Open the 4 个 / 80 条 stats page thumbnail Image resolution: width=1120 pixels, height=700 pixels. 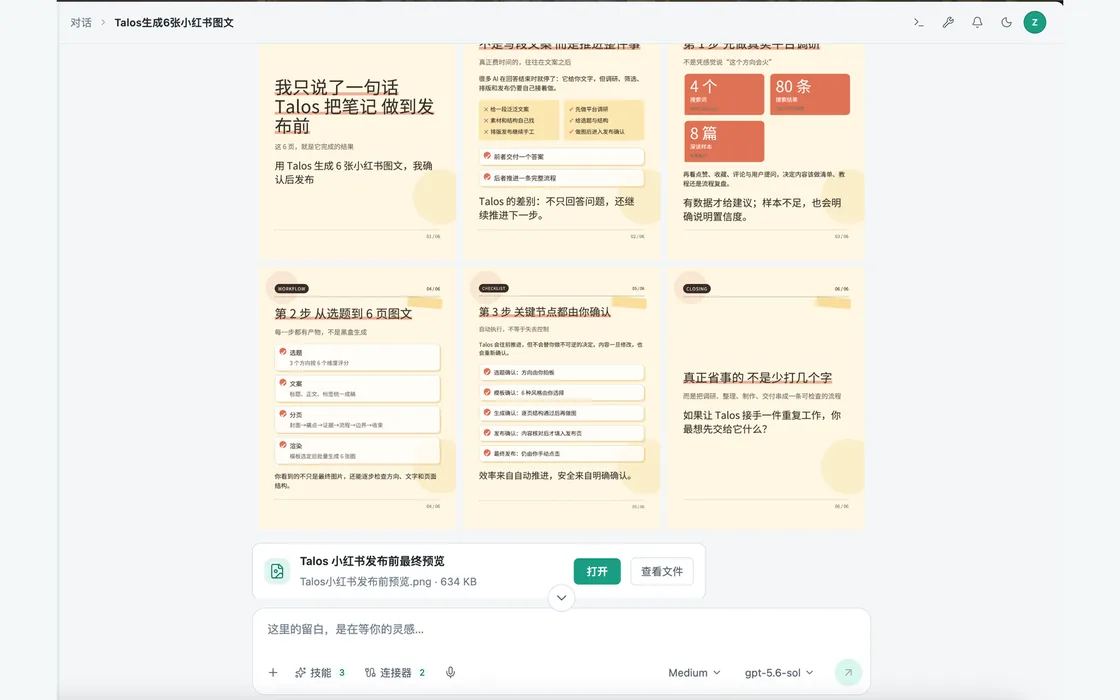(766, 151)
